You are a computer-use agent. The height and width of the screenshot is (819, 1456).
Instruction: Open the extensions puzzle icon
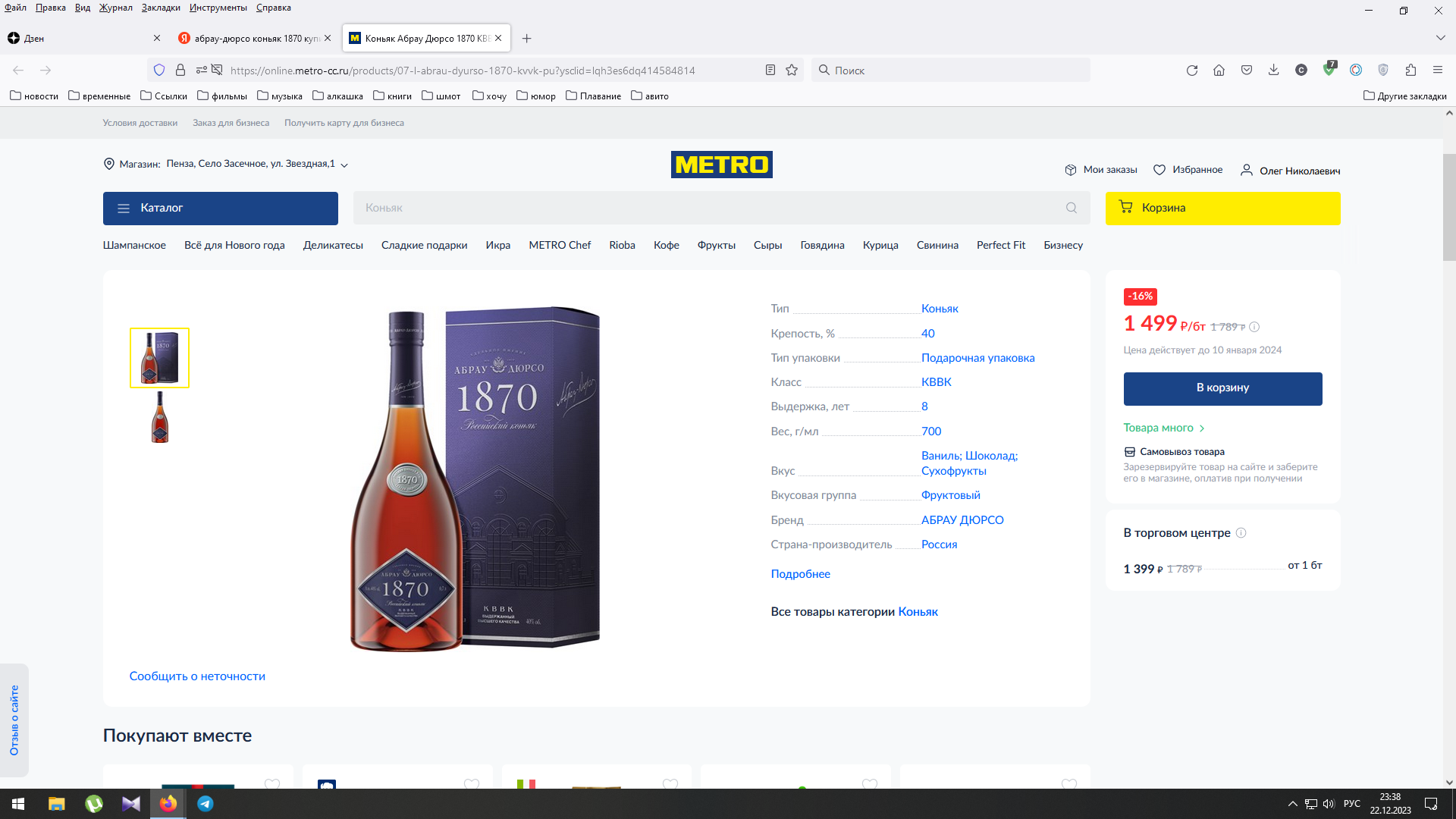click(x=1410, y=70)
